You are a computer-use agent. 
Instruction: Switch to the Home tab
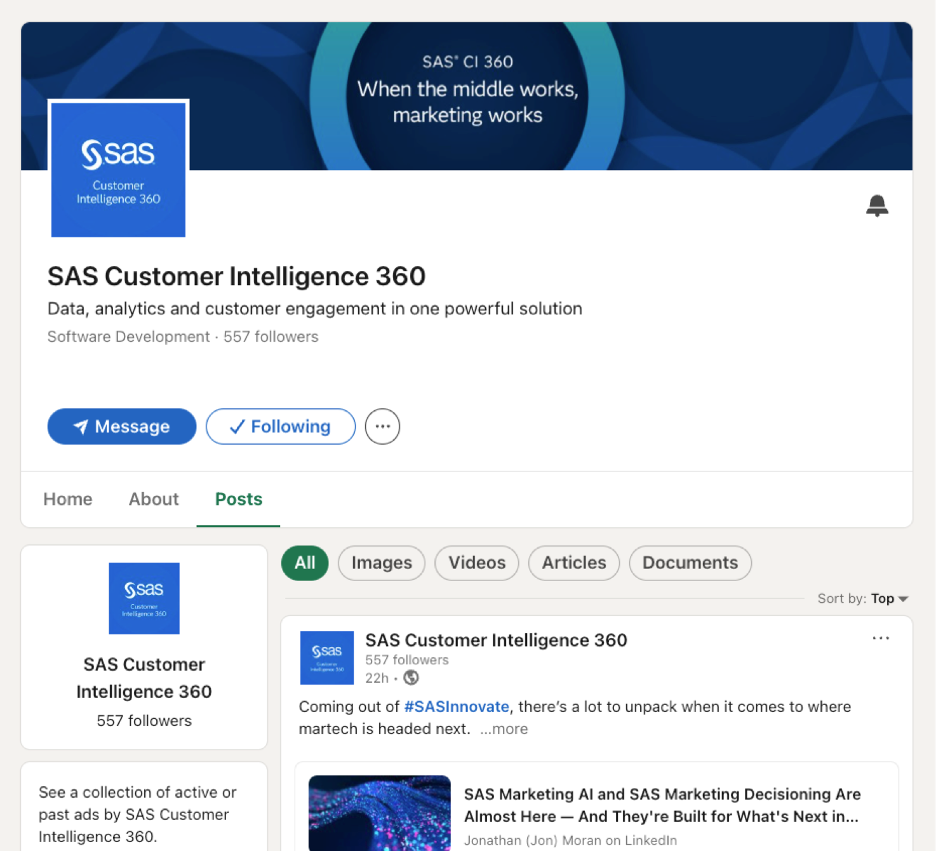point(67,499)
